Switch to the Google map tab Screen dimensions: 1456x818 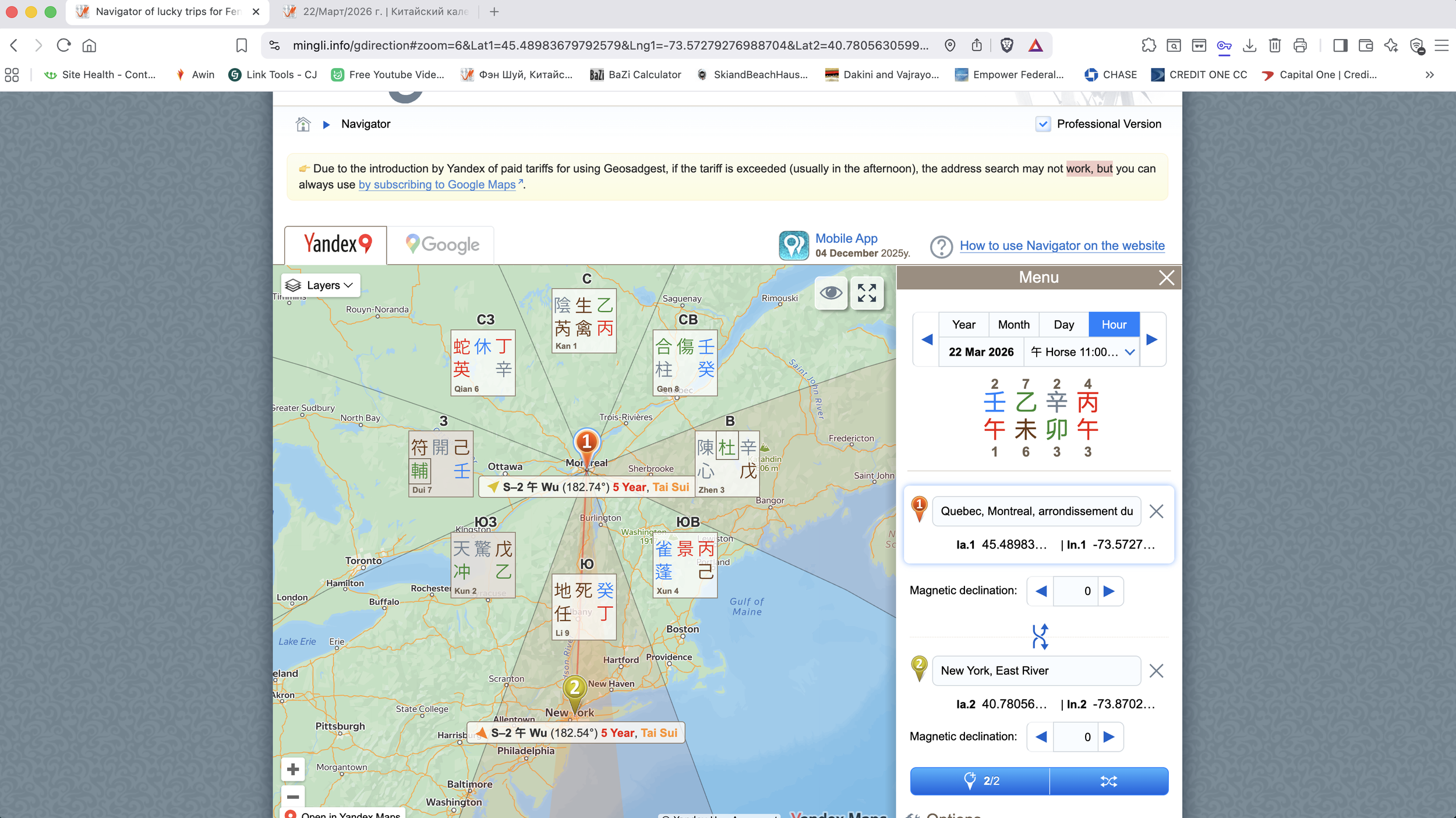(441, 245)
